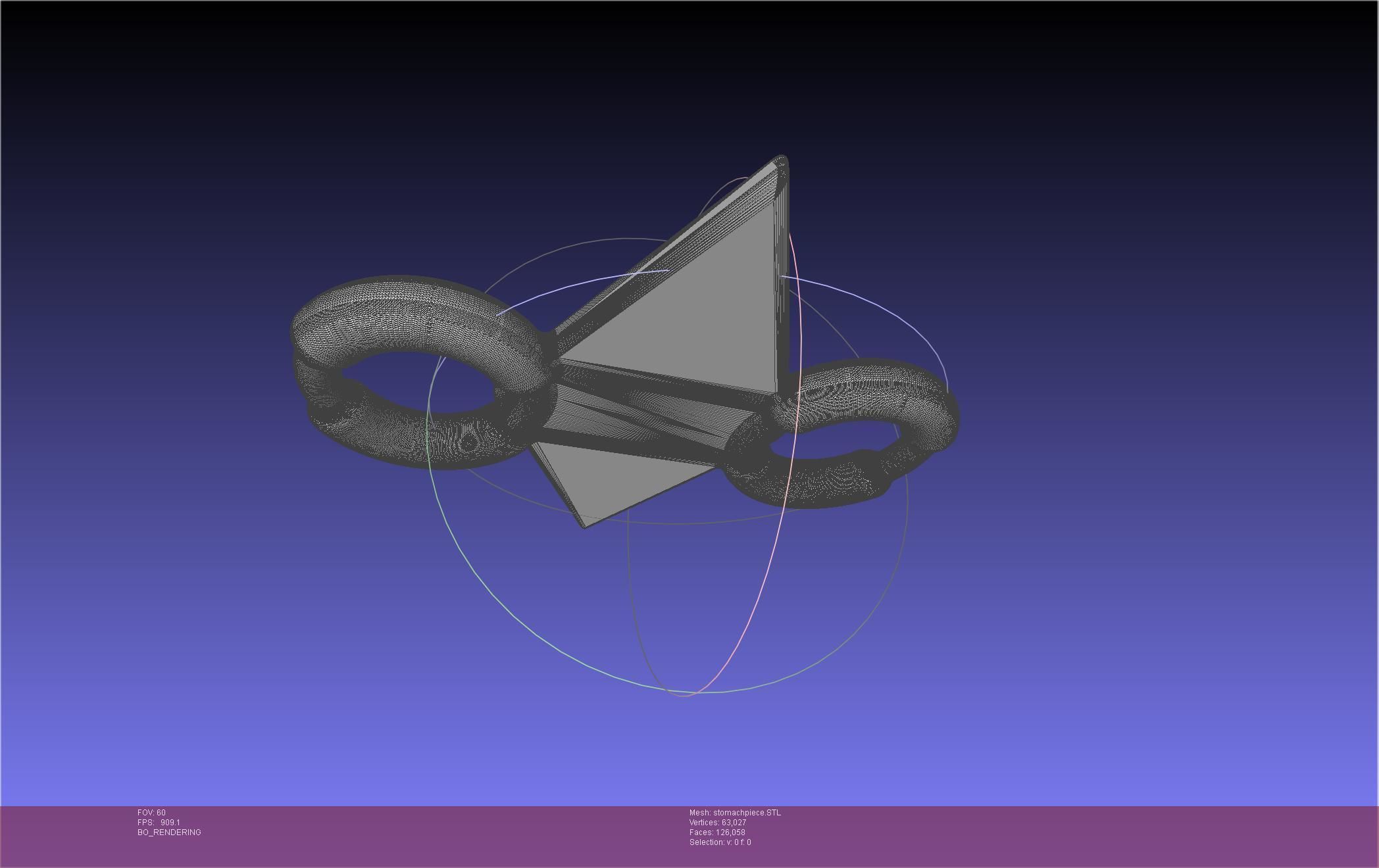Click the lower triangular fin of the model
1379x868 pixels.
612,480
